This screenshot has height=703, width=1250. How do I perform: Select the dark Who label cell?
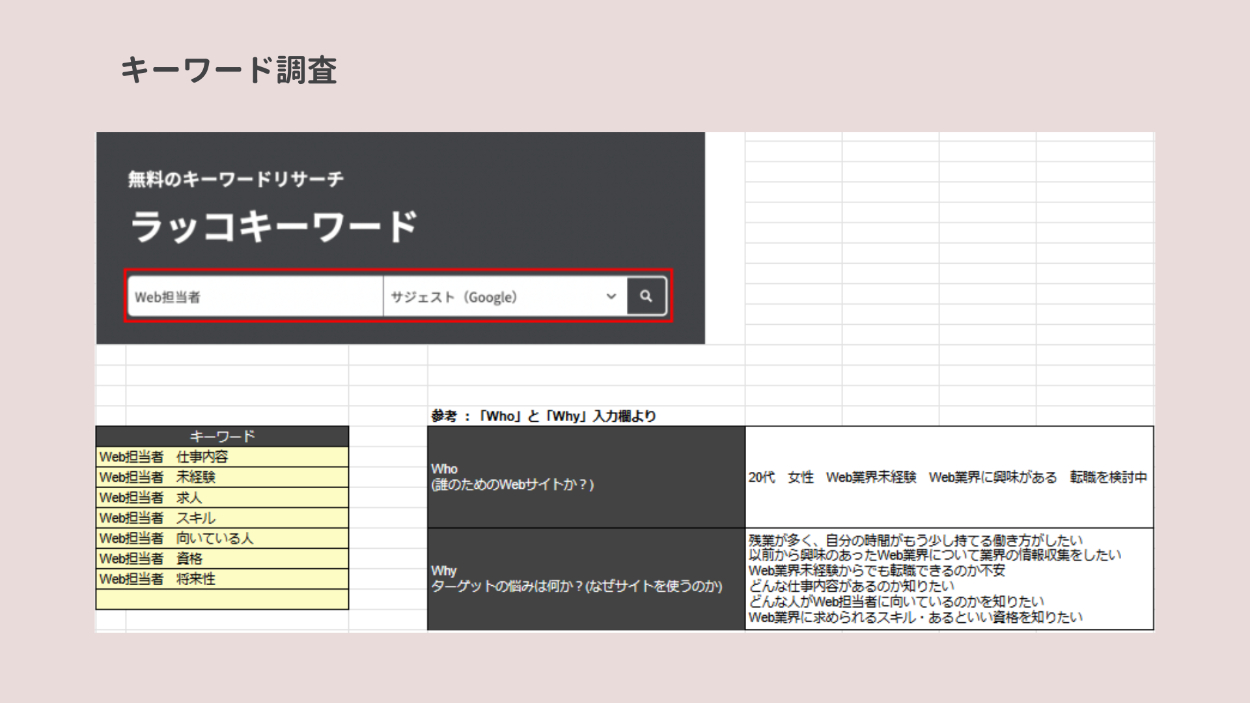click(586, 477)
